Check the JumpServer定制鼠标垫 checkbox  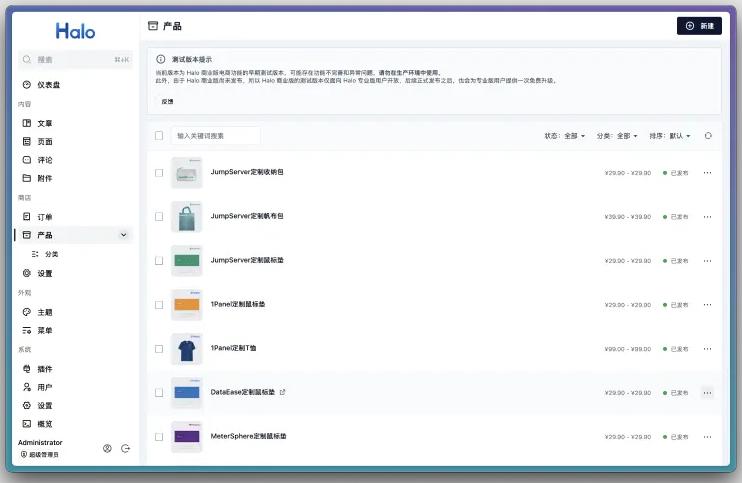[159, 261]
